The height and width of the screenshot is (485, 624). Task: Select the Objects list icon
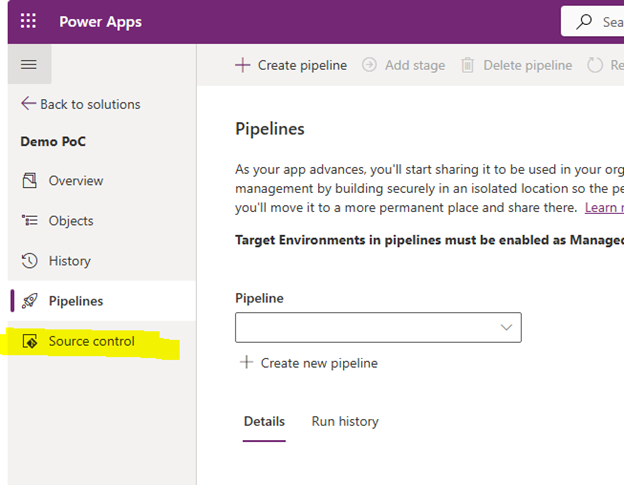pos(29,220)
